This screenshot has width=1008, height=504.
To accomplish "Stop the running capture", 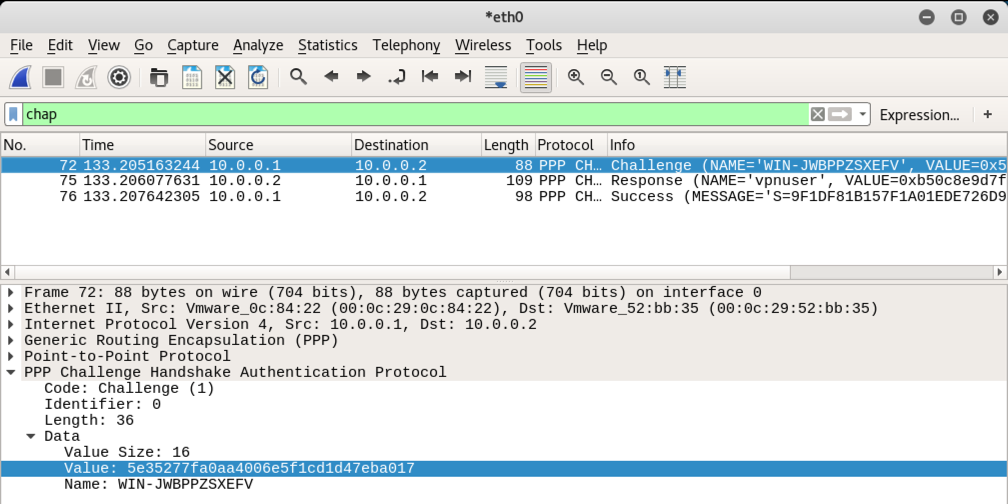I will coord(53,77).
